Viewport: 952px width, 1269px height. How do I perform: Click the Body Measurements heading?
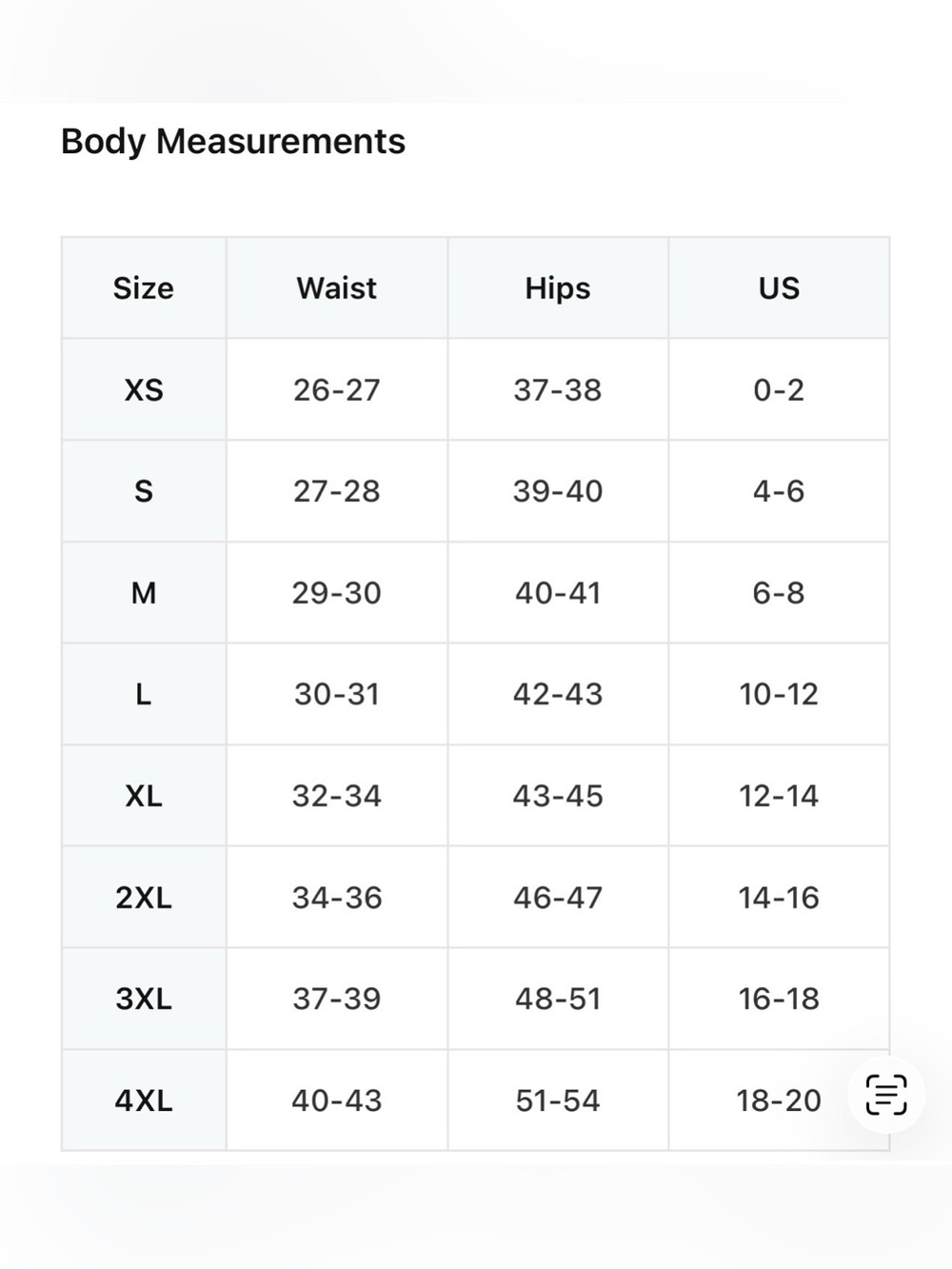point(233,141)
